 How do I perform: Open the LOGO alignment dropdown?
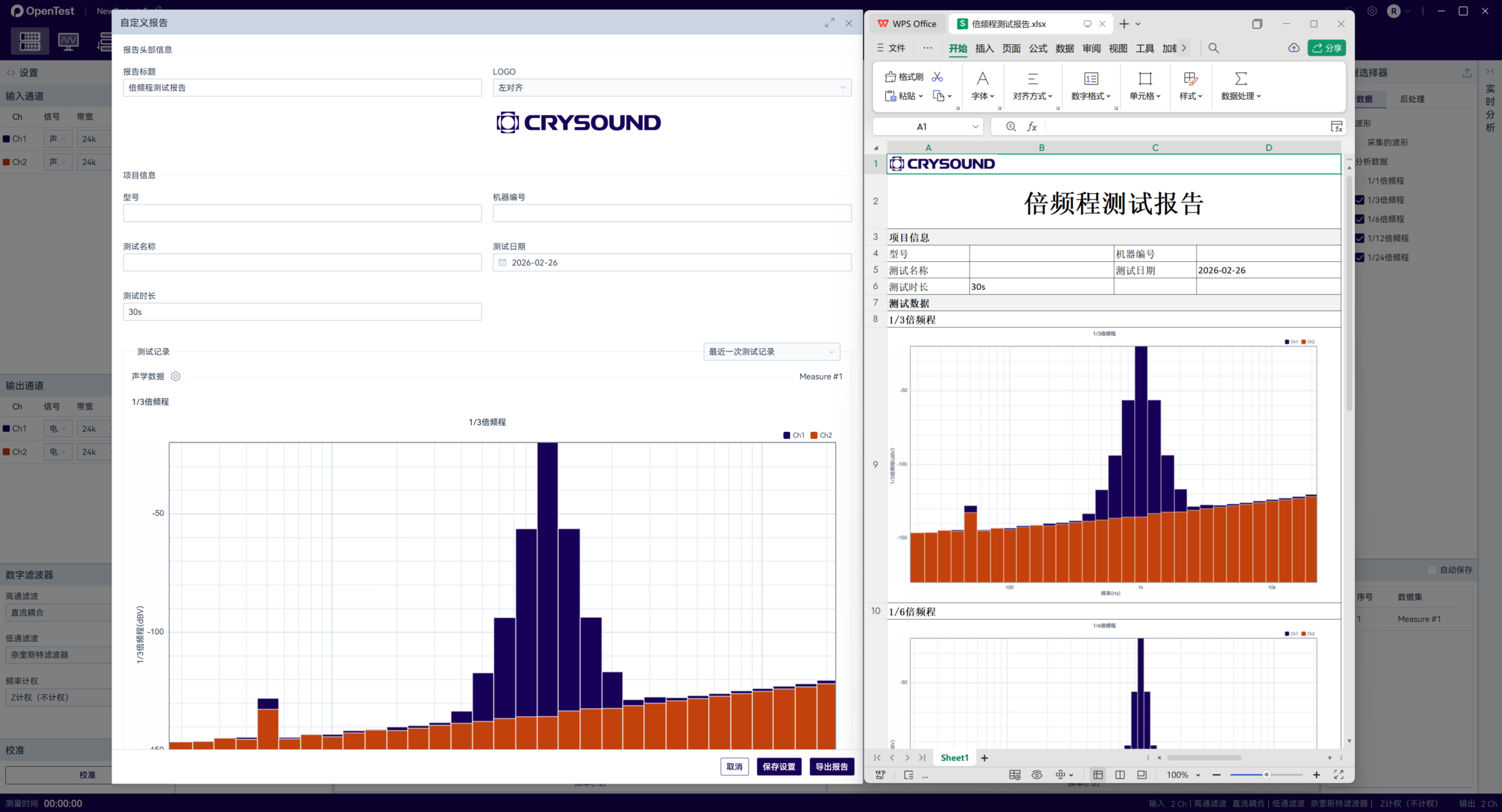671,88
